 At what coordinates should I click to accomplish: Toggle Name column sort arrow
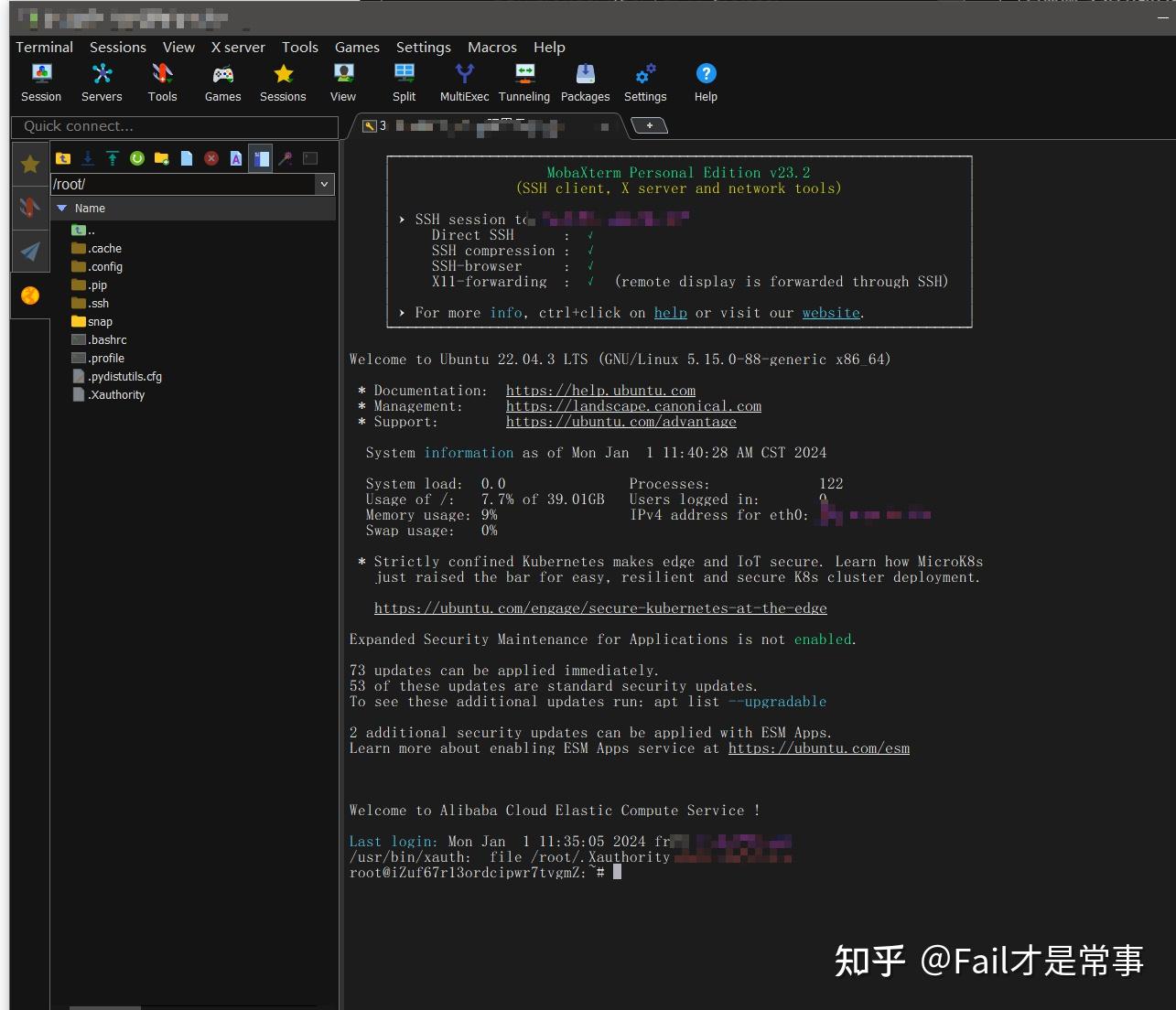(61, 208)
